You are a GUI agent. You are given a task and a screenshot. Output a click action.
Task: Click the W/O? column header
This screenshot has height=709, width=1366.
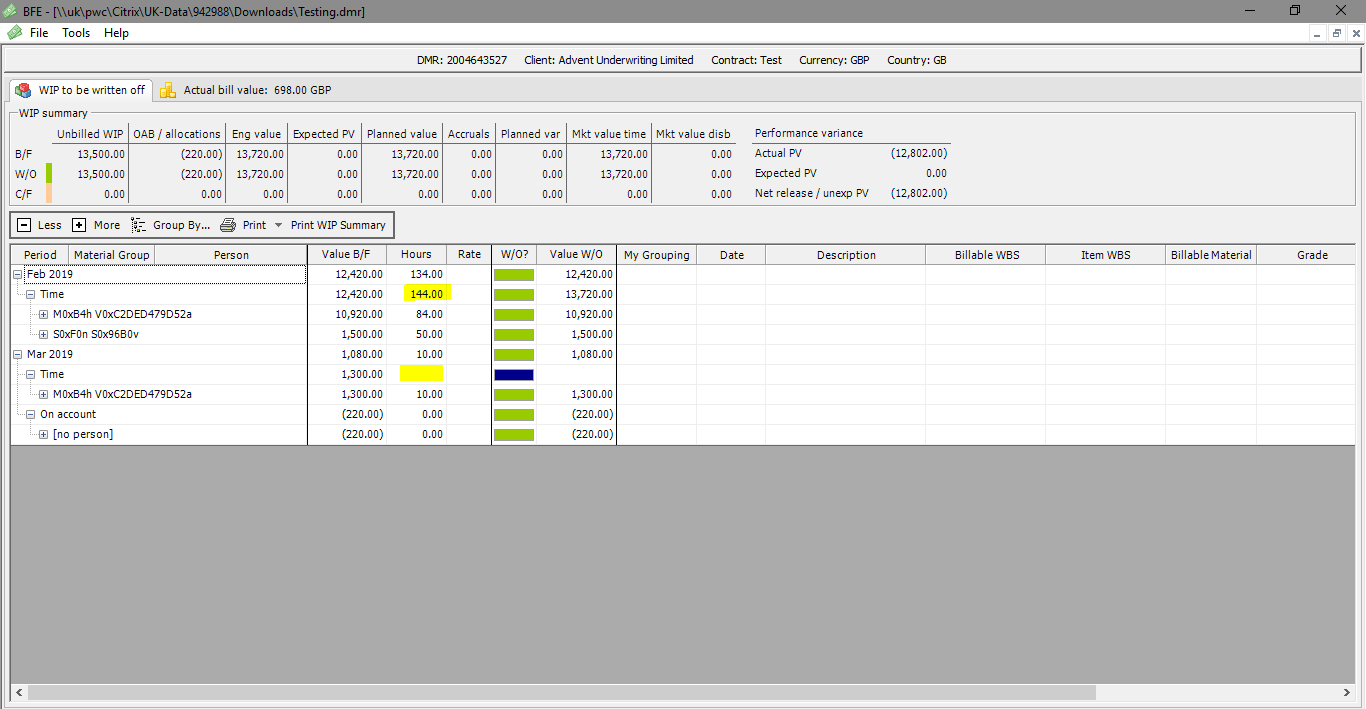pos(514,255)
